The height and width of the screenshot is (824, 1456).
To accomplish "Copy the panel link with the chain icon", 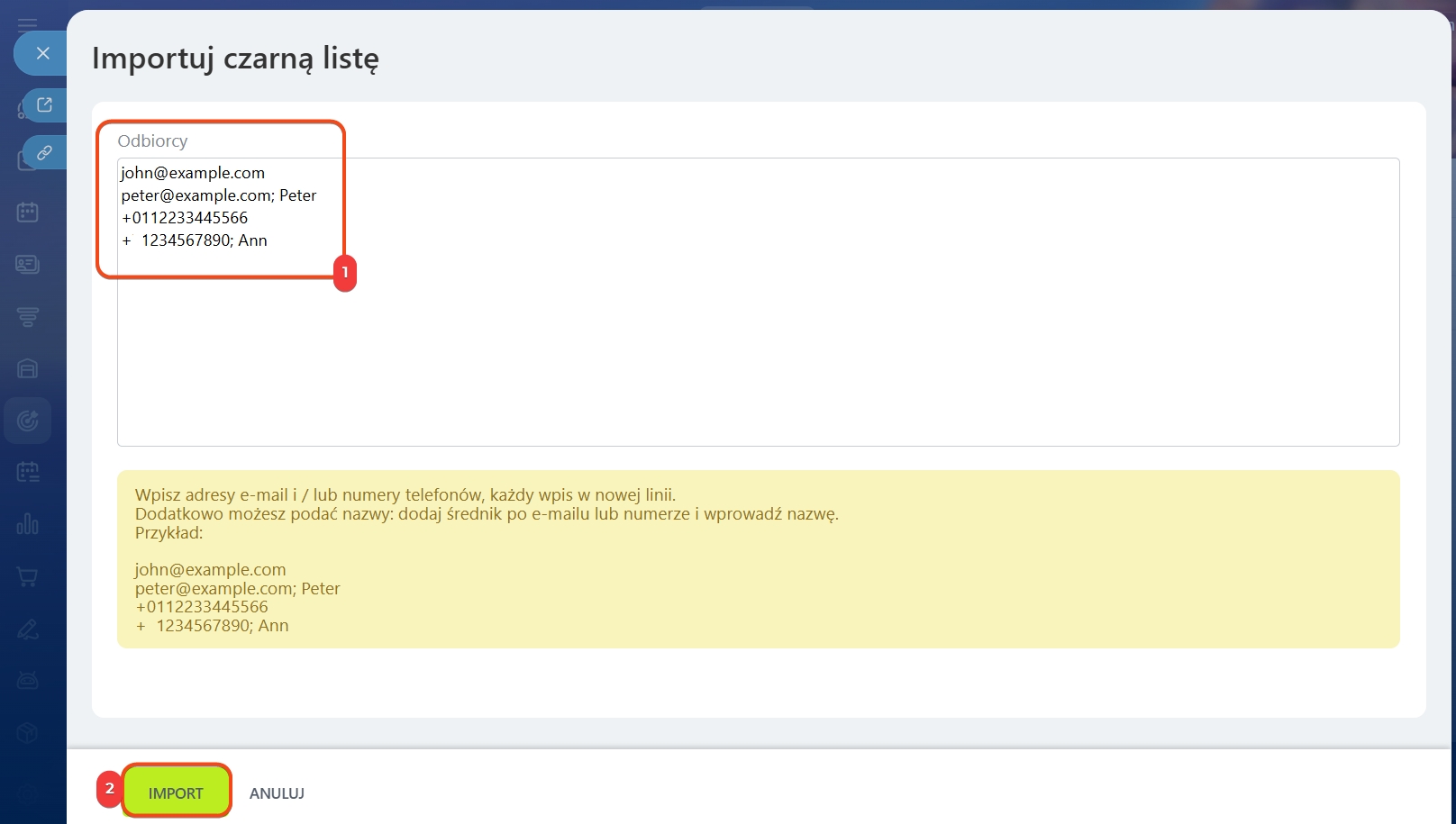I will pyautogui.click(x=44, y=153).
